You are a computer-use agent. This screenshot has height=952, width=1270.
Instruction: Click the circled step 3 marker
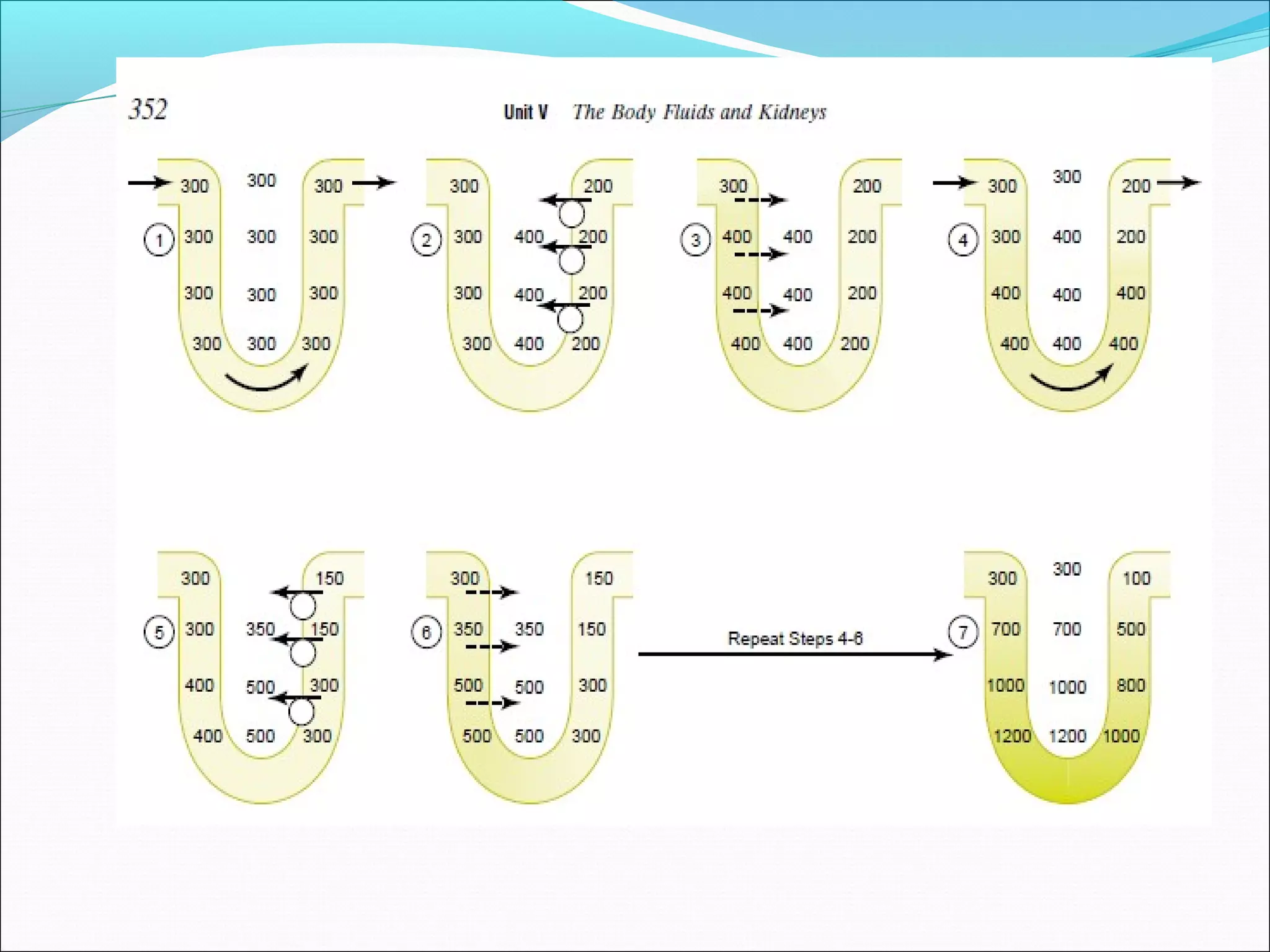(x=695, y=240)
